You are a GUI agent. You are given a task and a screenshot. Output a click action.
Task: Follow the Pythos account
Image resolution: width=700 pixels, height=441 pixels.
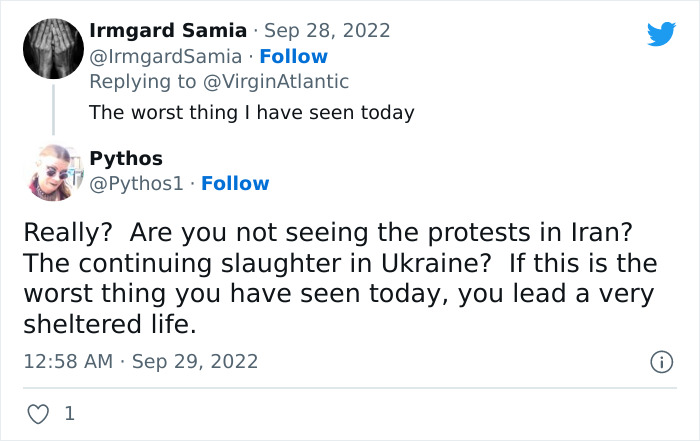(235, 183)
